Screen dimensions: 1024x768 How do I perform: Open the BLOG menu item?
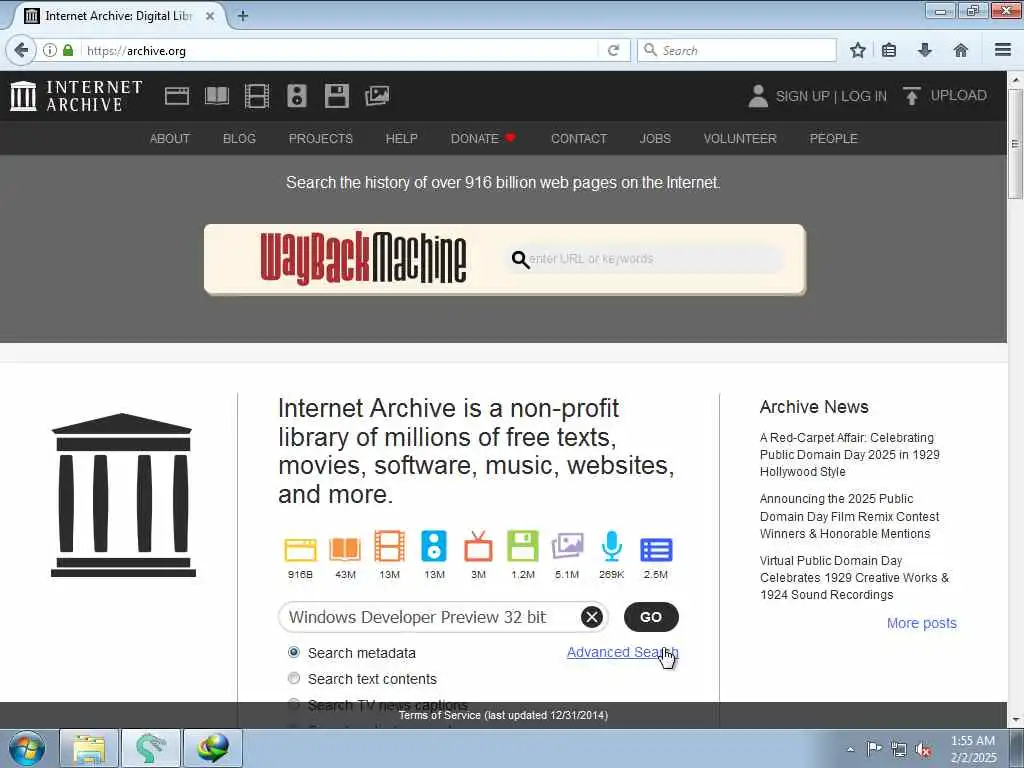(239, 138)
